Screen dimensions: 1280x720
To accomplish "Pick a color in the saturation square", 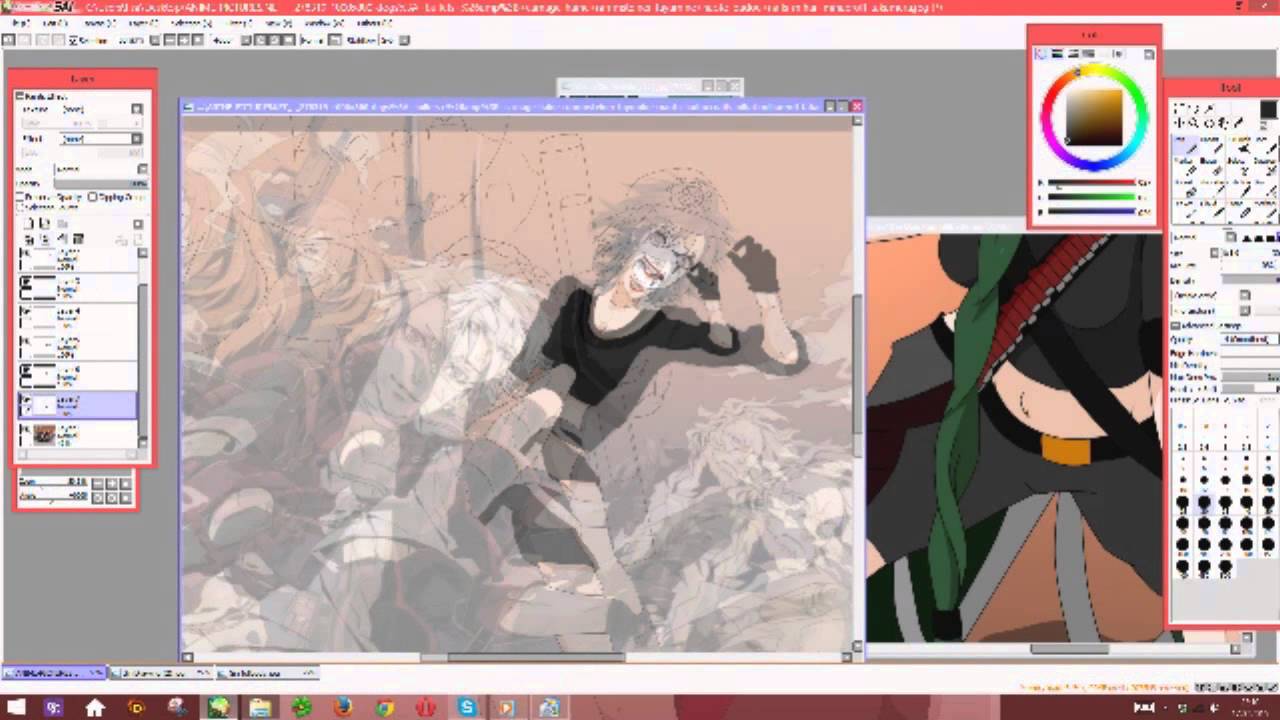I will [1094, 117].
